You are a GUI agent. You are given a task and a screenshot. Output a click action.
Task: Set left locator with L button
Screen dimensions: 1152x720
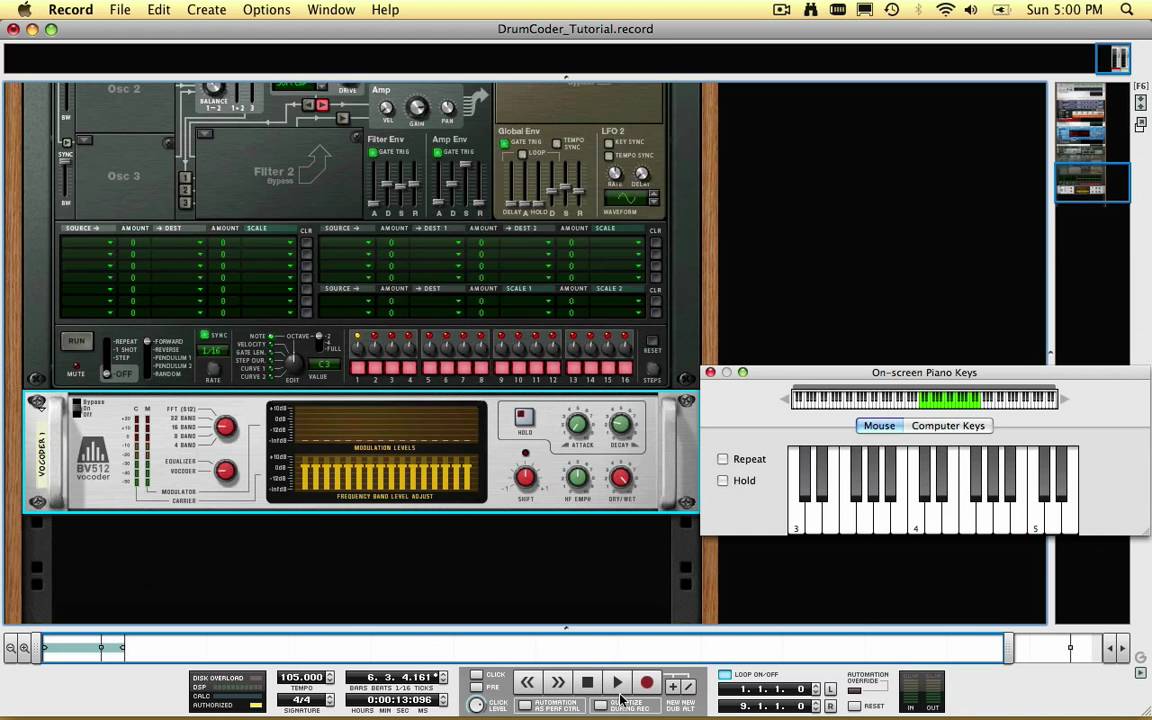[830, 689]
